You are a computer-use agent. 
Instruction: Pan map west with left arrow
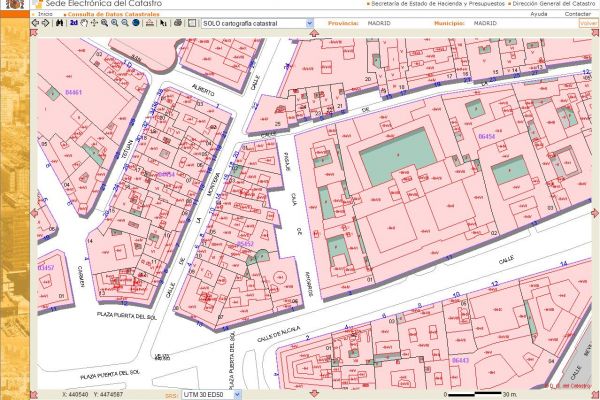pyautogui.click(x=34, y=213)
